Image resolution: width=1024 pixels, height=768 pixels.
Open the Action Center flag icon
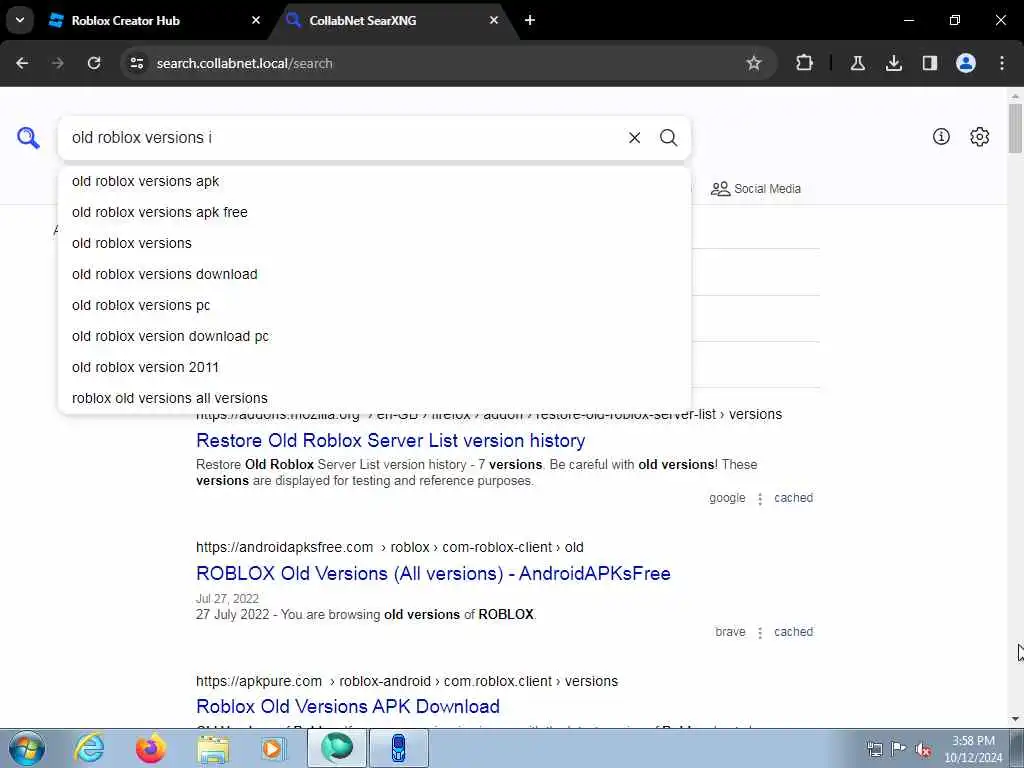click(x=899, y=748)
